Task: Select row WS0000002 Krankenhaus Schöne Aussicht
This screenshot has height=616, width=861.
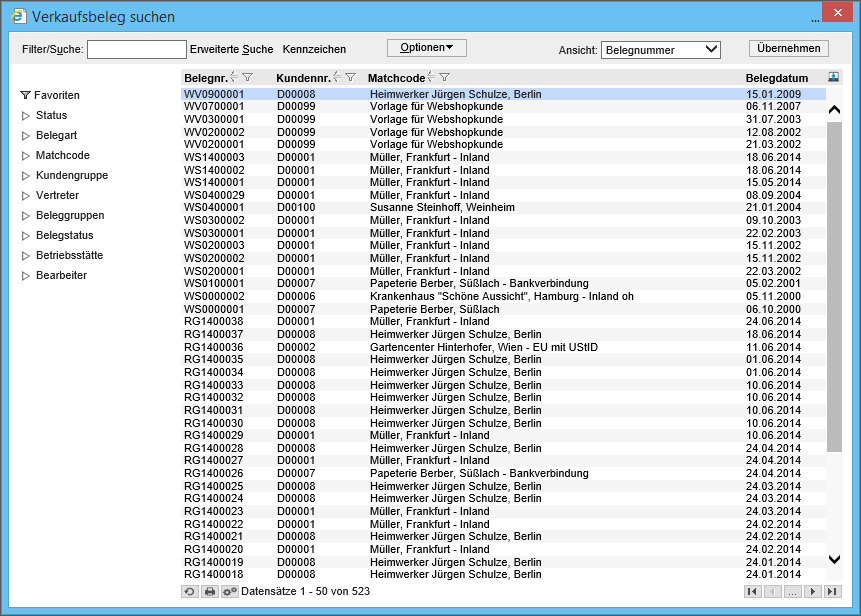Action: point(504,296)
